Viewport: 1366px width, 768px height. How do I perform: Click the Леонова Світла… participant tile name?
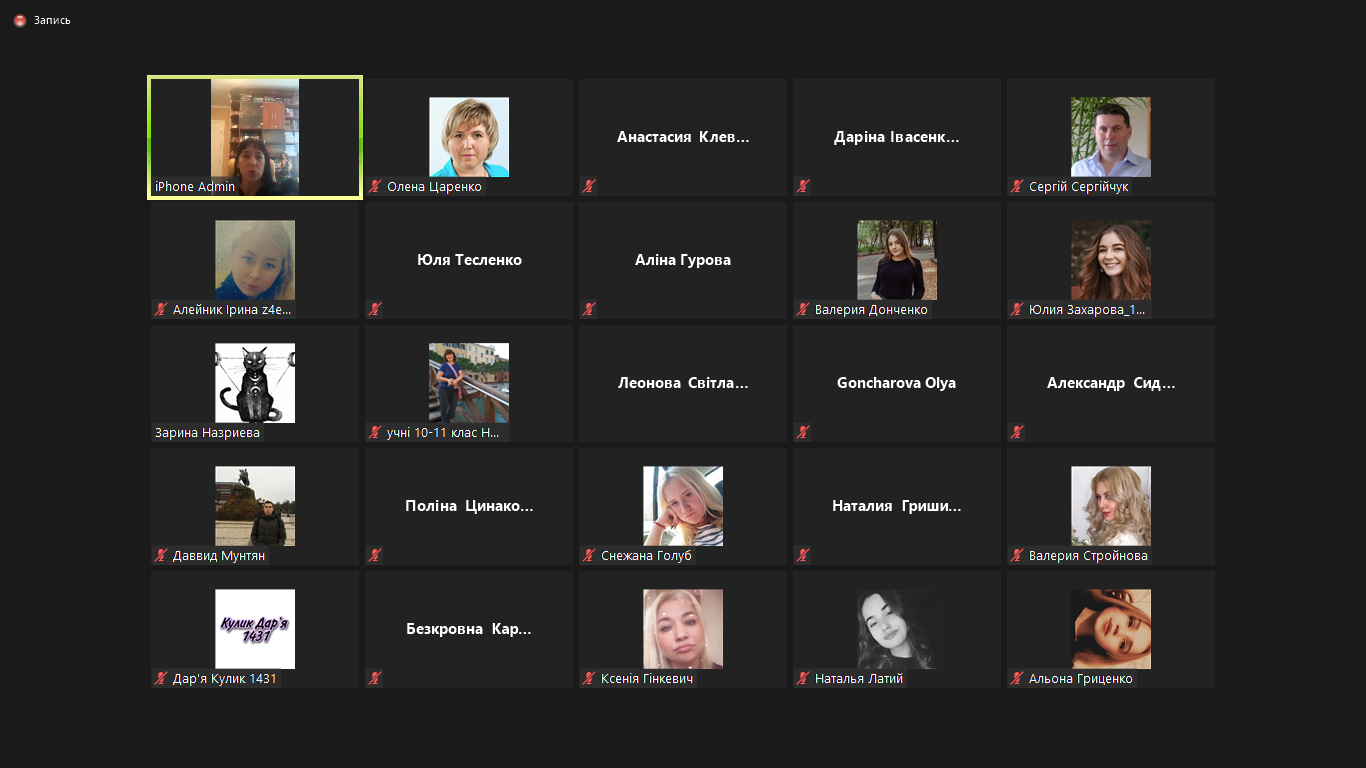(683, 383)
